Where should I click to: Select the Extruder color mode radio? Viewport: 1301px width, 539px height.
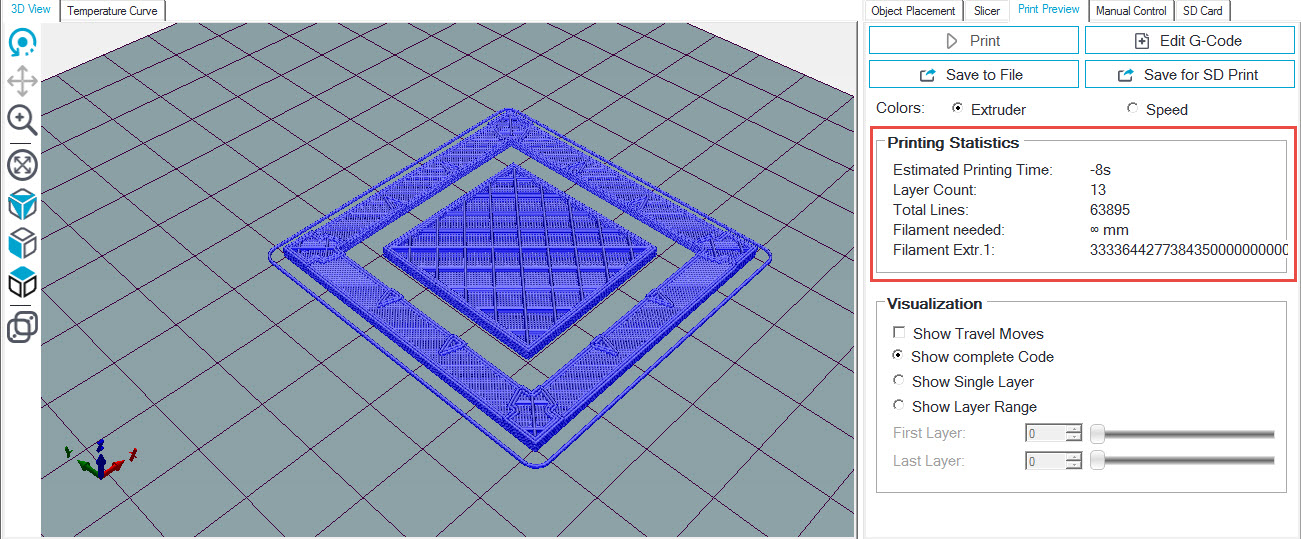click(958, 108)
